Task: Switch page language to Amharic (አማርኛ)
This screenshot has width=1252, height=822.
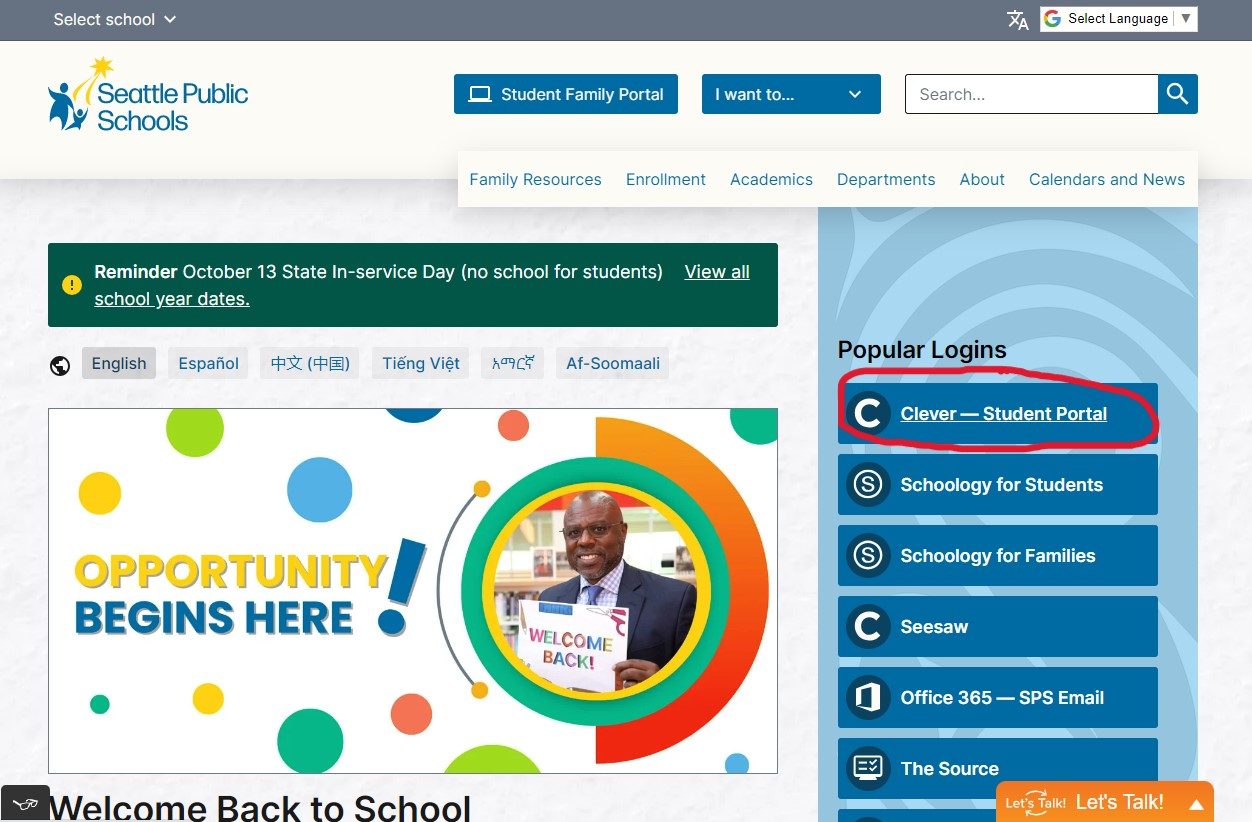Action: (x=512, y=363)
